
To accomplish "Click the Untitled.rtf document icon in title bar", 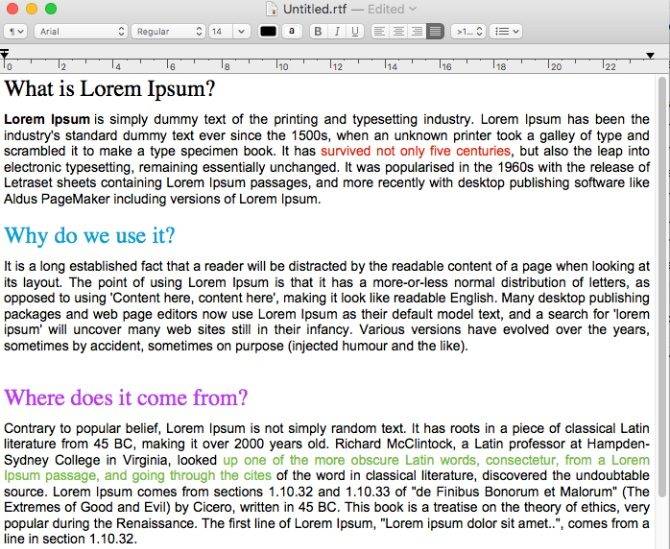I will (272, 9).
